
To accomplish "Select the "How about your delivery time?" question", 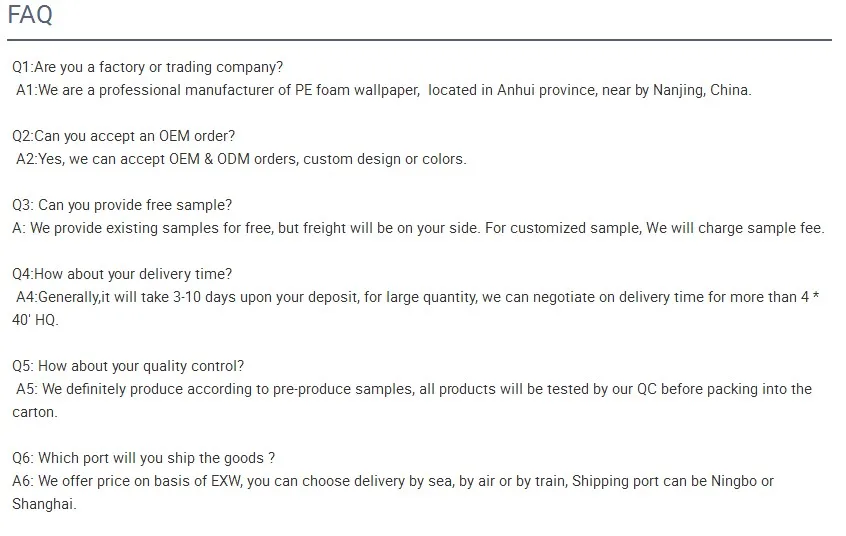I will (122, 274).
